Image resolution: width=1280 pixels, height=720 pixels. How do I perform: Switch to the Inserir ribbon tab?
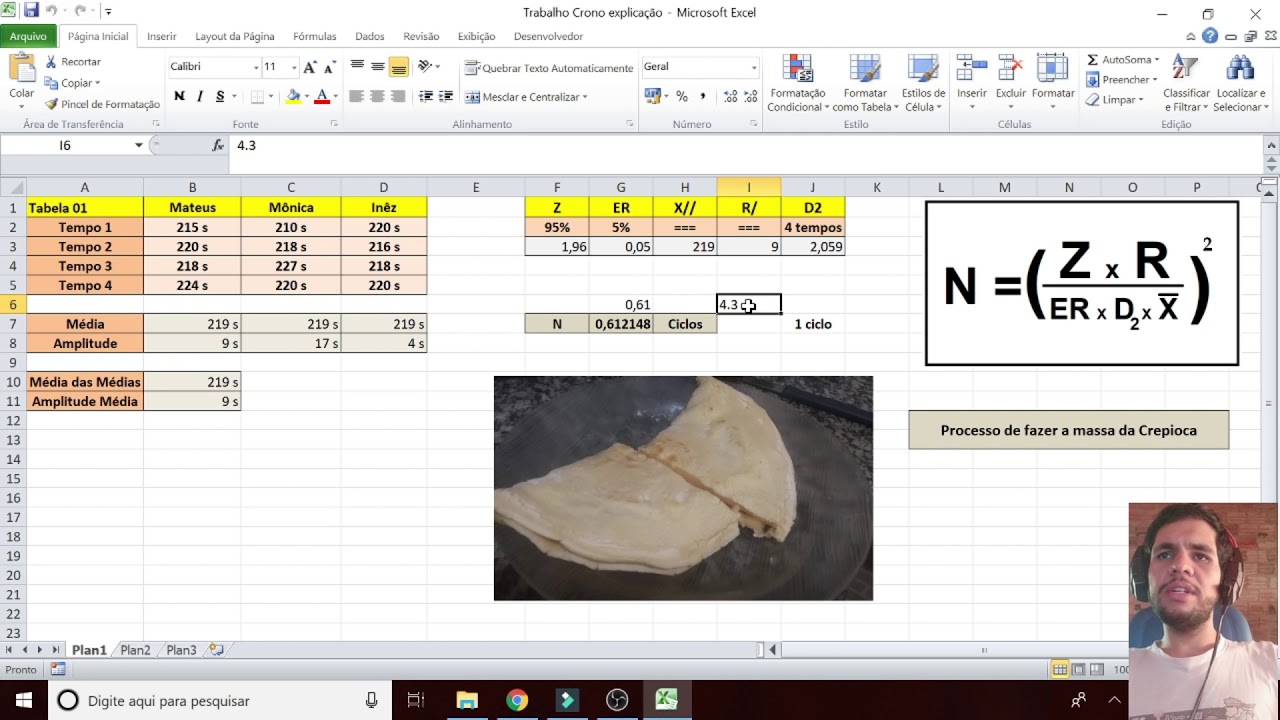point(162,36)
